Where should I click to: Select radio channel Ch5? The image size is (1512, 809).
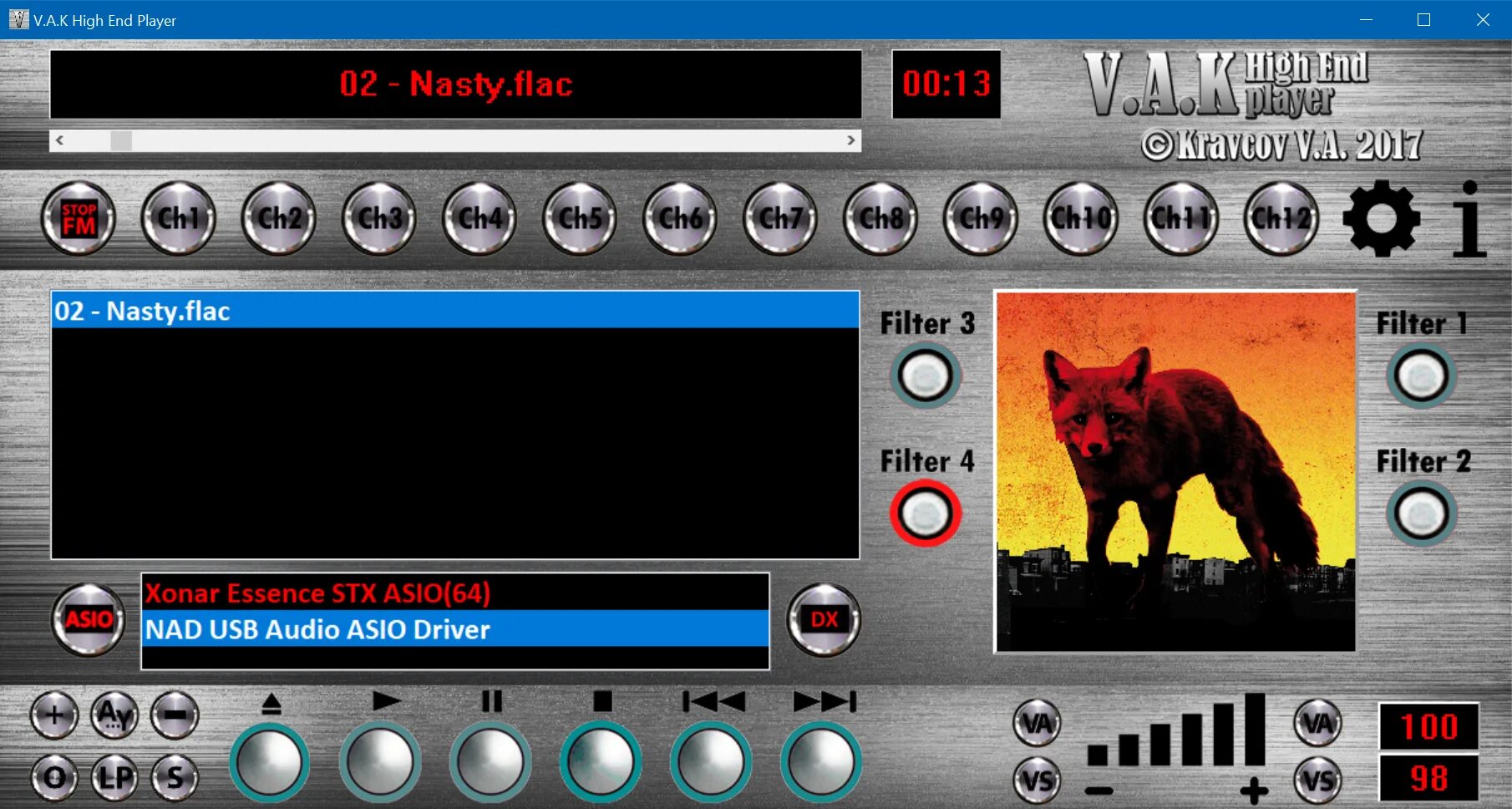(x=580, y=219)
